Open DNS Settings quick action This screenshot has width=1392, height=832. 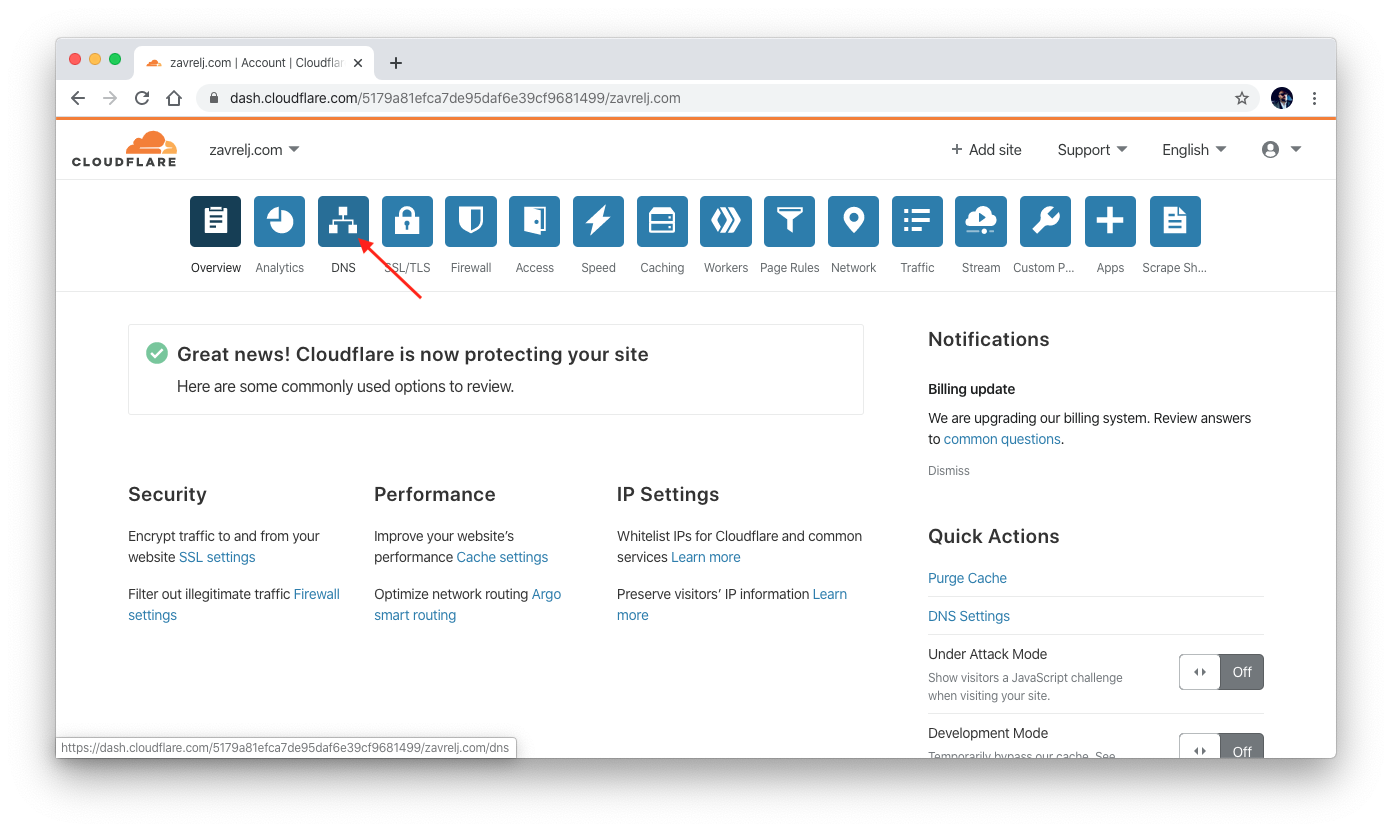(x=969, y=616)
